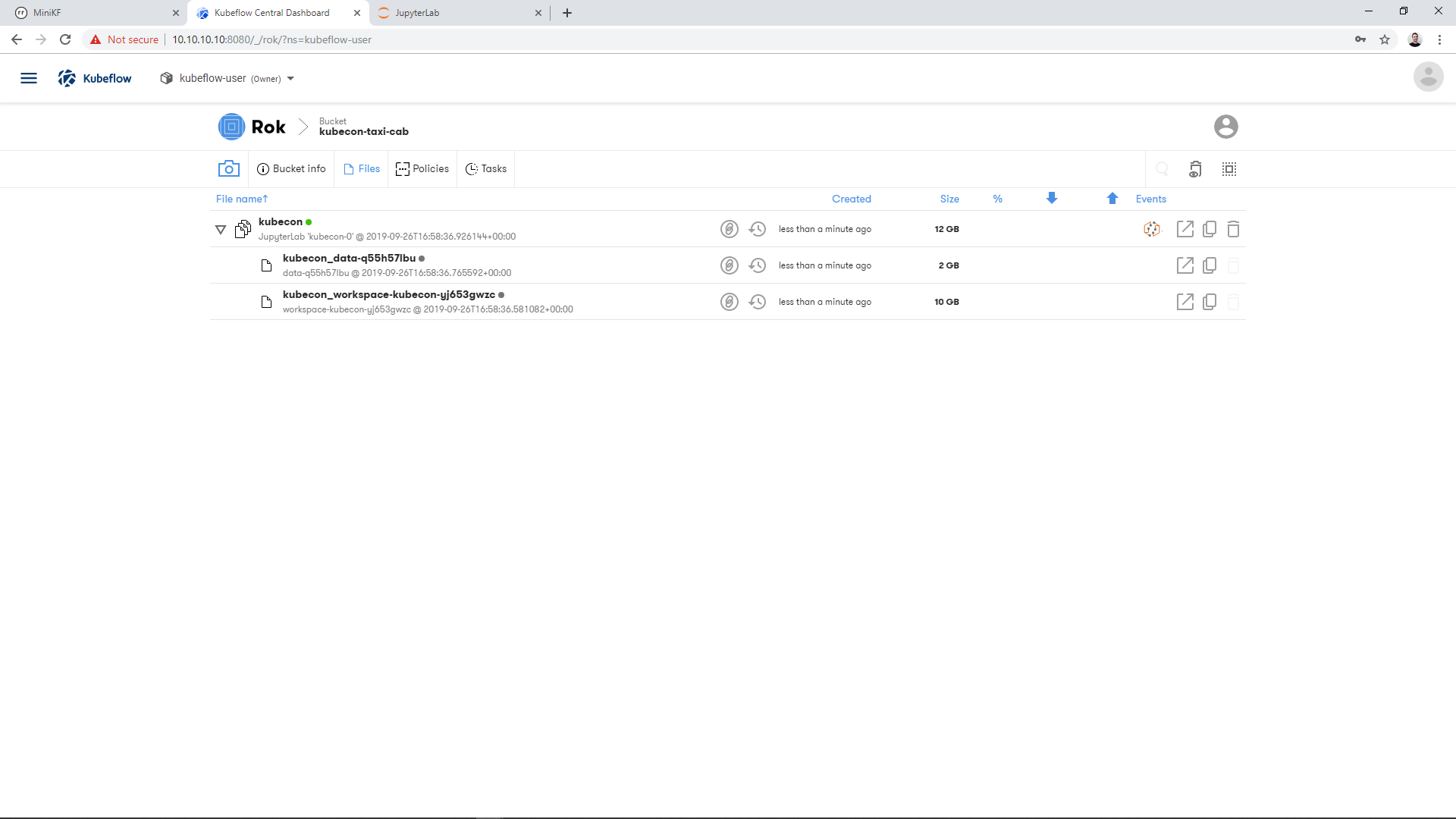The image size is (1456, 819).
Task: Open the Kubeflow hamburger menu
Action: click(29, 78)
